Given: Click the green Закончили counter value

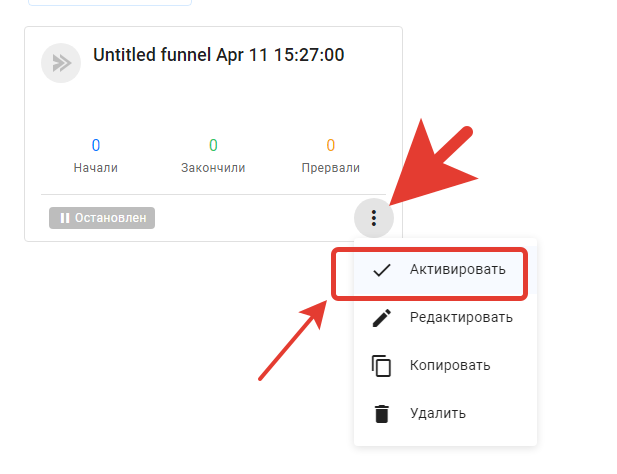Looking at the screenshot, I should click(213, 145).
